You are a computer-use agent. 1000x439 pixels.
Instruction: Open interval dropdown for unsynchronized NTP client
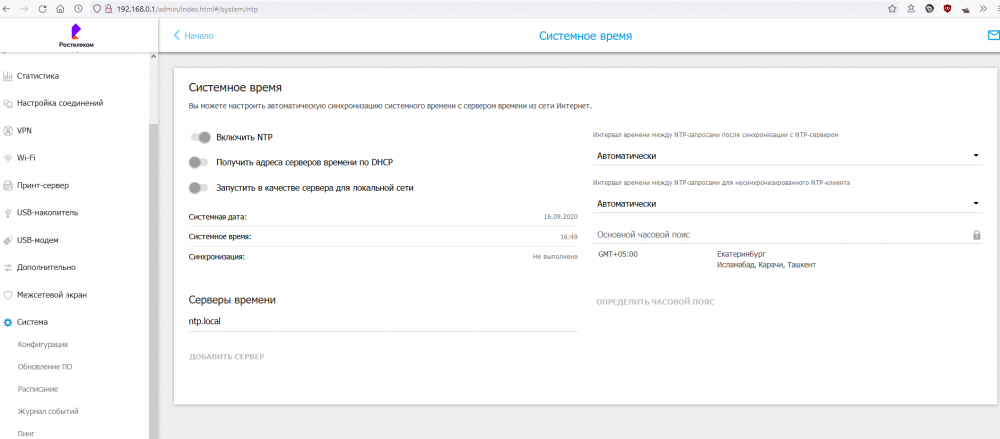tap(787, 204)
